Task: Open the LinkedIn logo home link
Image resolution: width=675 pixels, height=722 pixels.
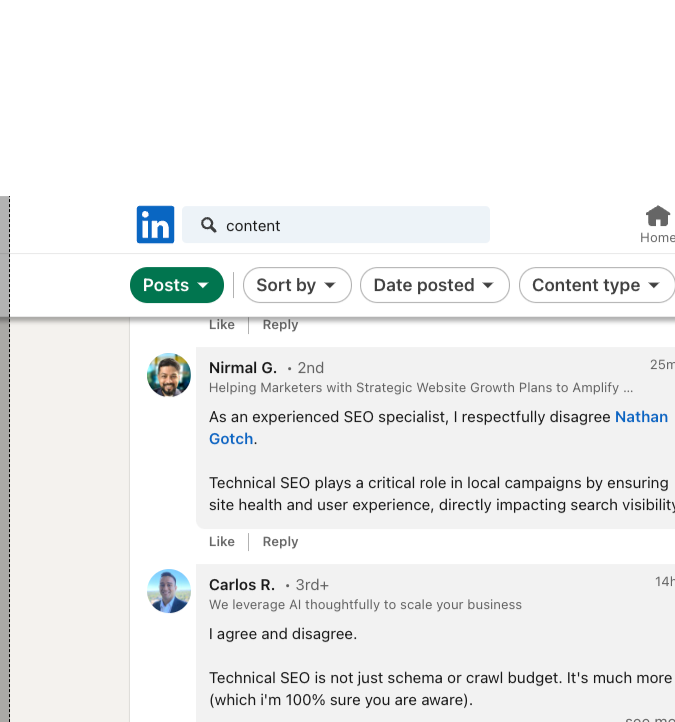Action: click(x=155, y=224)
